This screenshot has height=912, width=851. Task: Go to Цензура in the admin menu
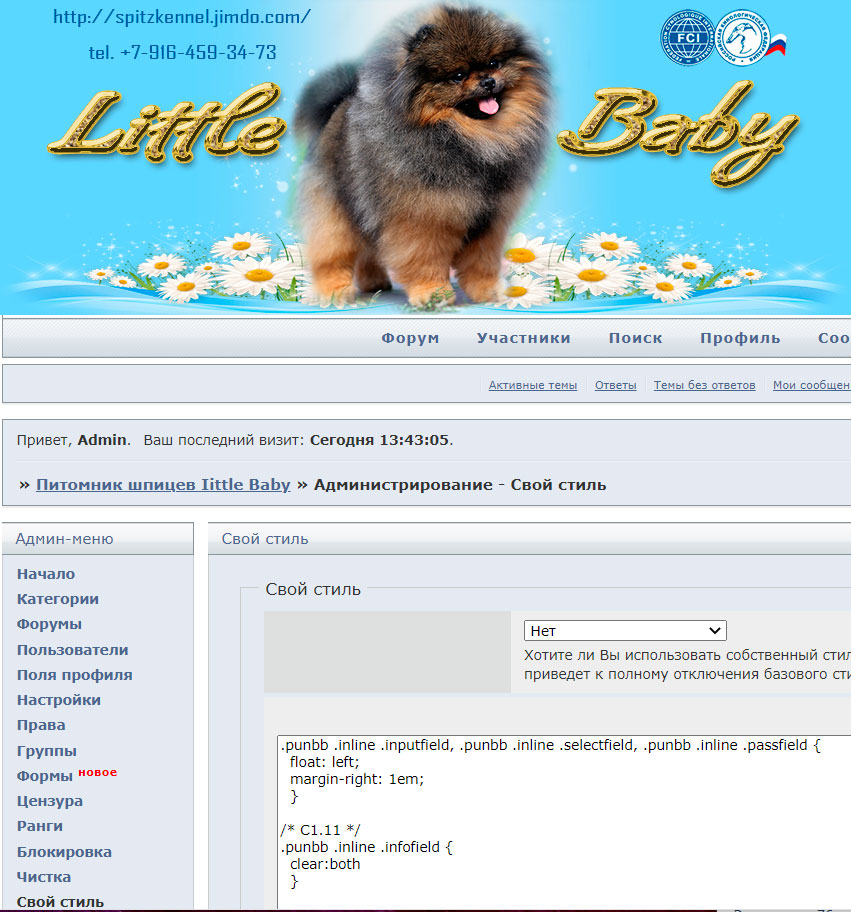pos(49,801)
